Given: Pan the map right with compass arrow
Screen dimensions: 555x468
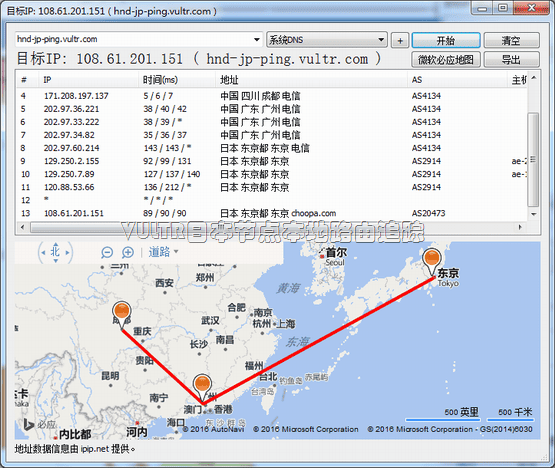Looking at the screenshot, I should coord(67,252).
